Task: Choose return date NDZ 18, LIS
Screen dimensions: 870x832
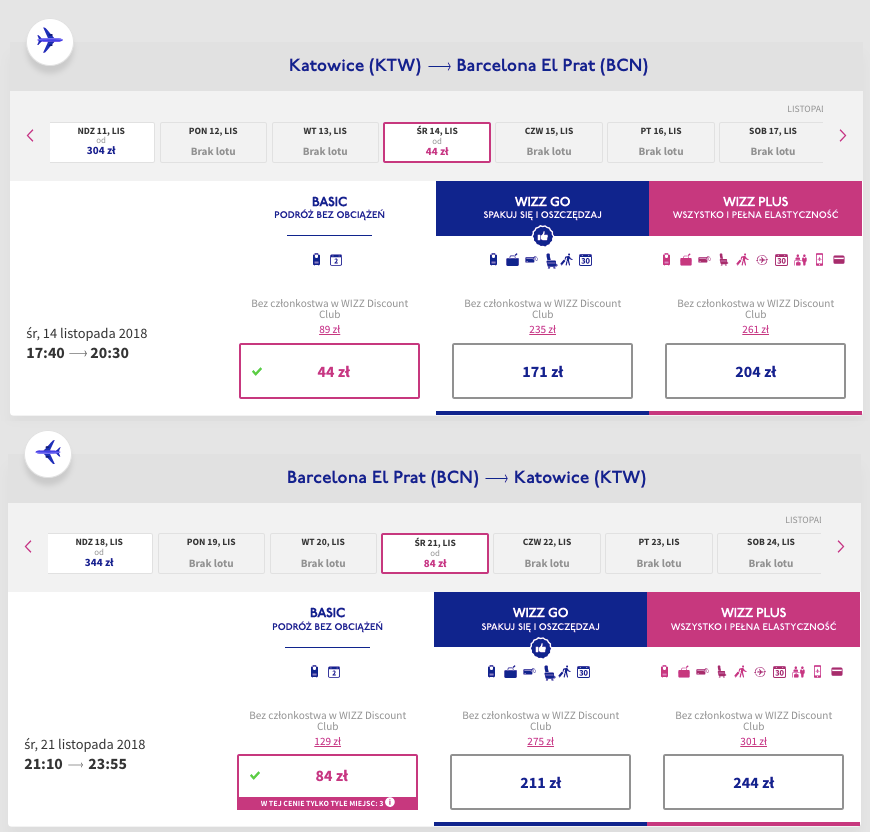Action: tap(100, 554)
